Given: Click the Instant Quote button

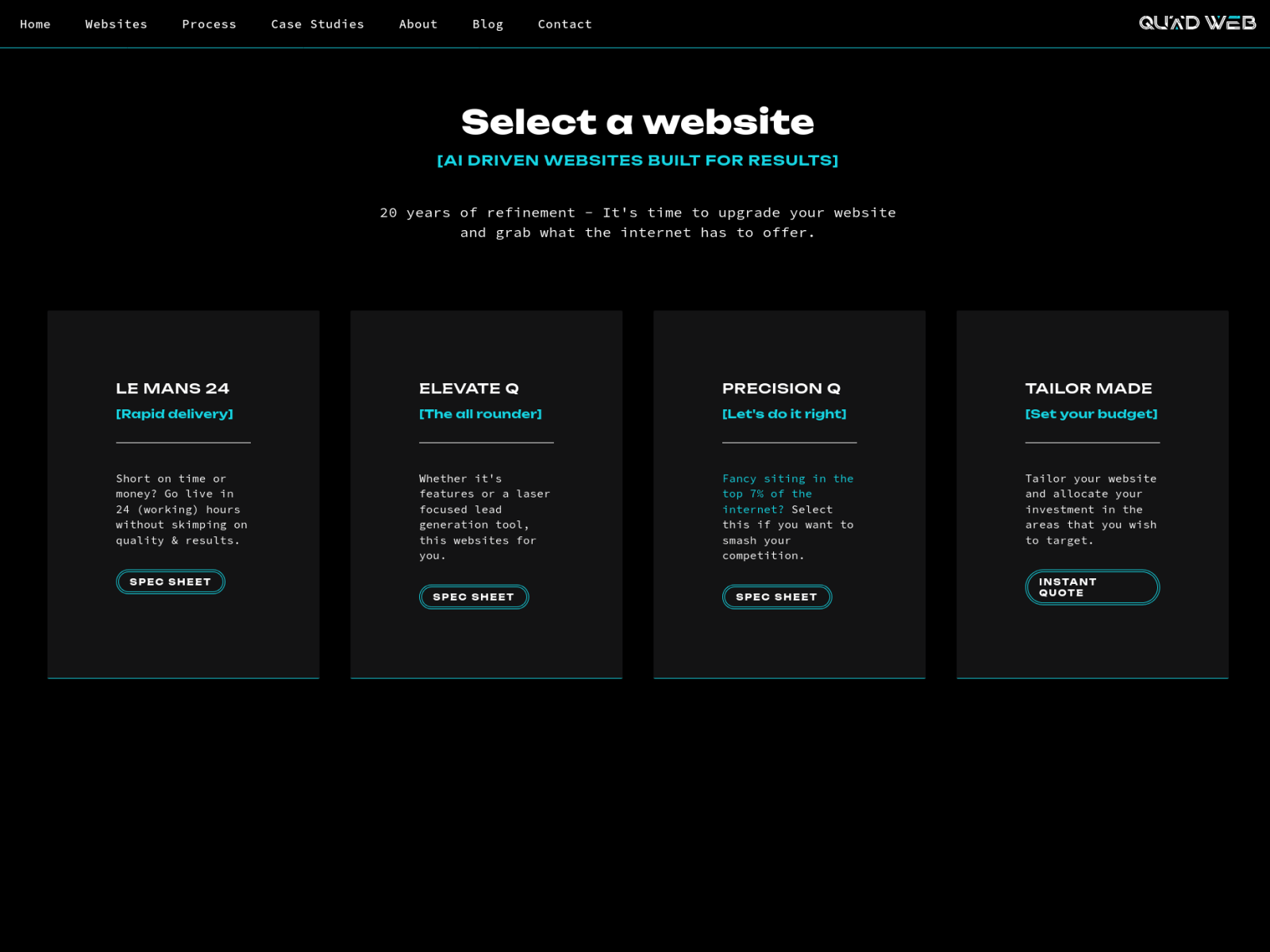Looking at the screenshot, I should [1092, 587].
